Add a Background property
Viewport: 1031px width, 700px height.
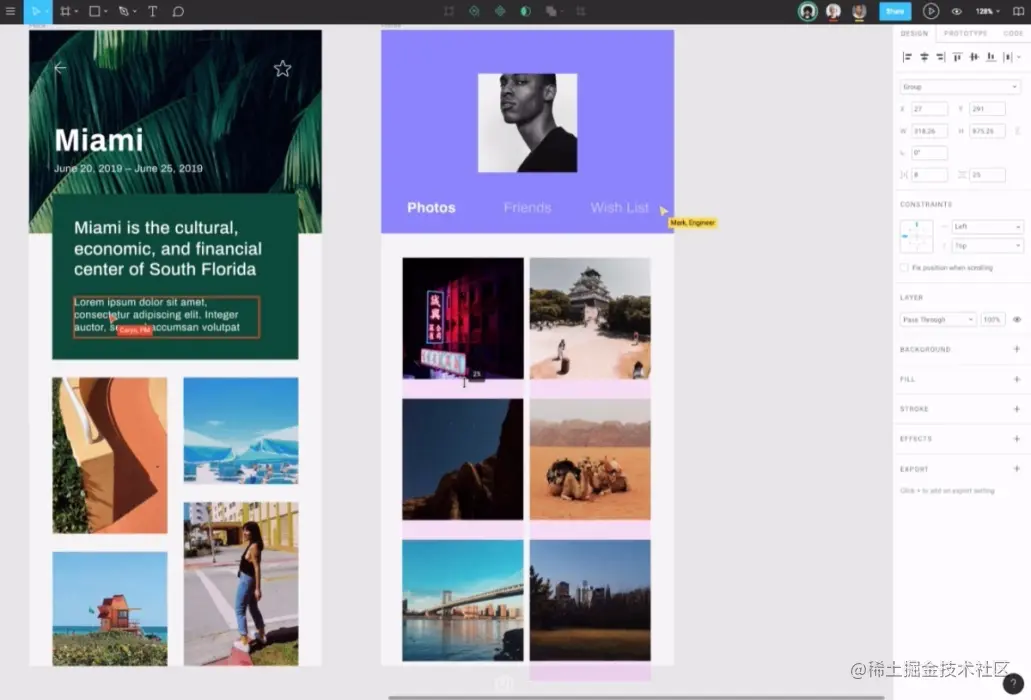(1017, 349)
